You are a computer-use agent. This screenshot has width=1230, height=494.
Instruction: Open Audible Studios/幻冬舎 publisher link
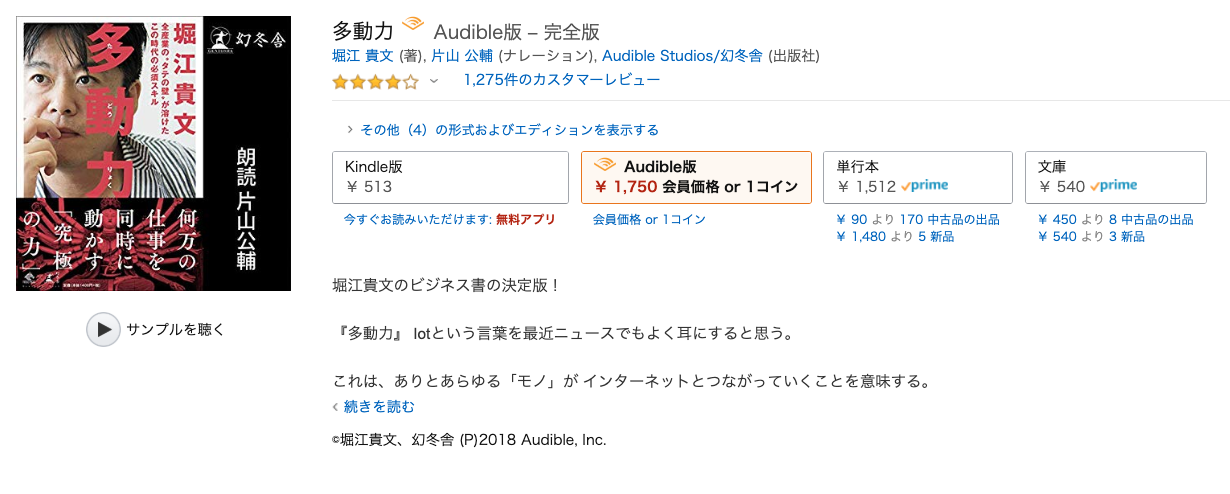(x=683, y=54)
